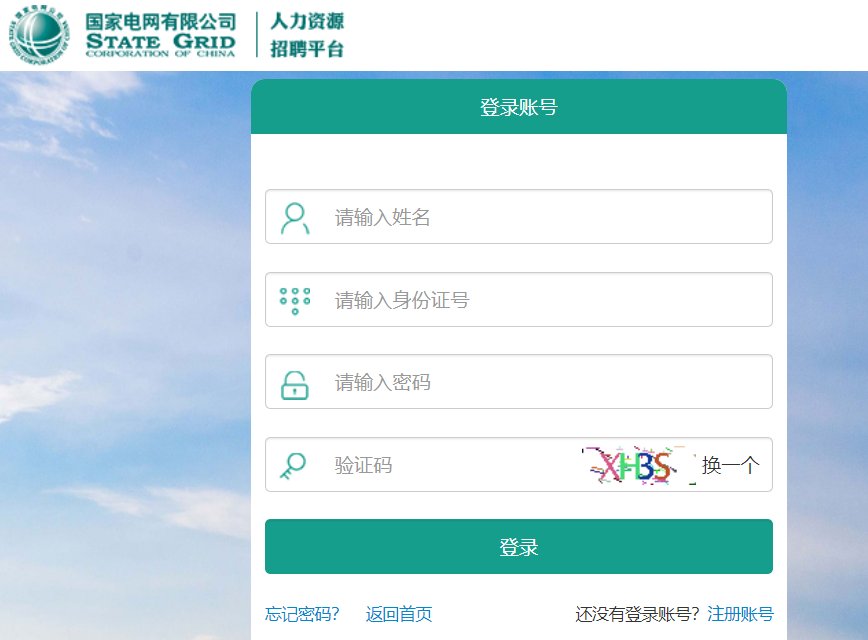Click the keypad icon beside the ID number field

tap(294, 298)
